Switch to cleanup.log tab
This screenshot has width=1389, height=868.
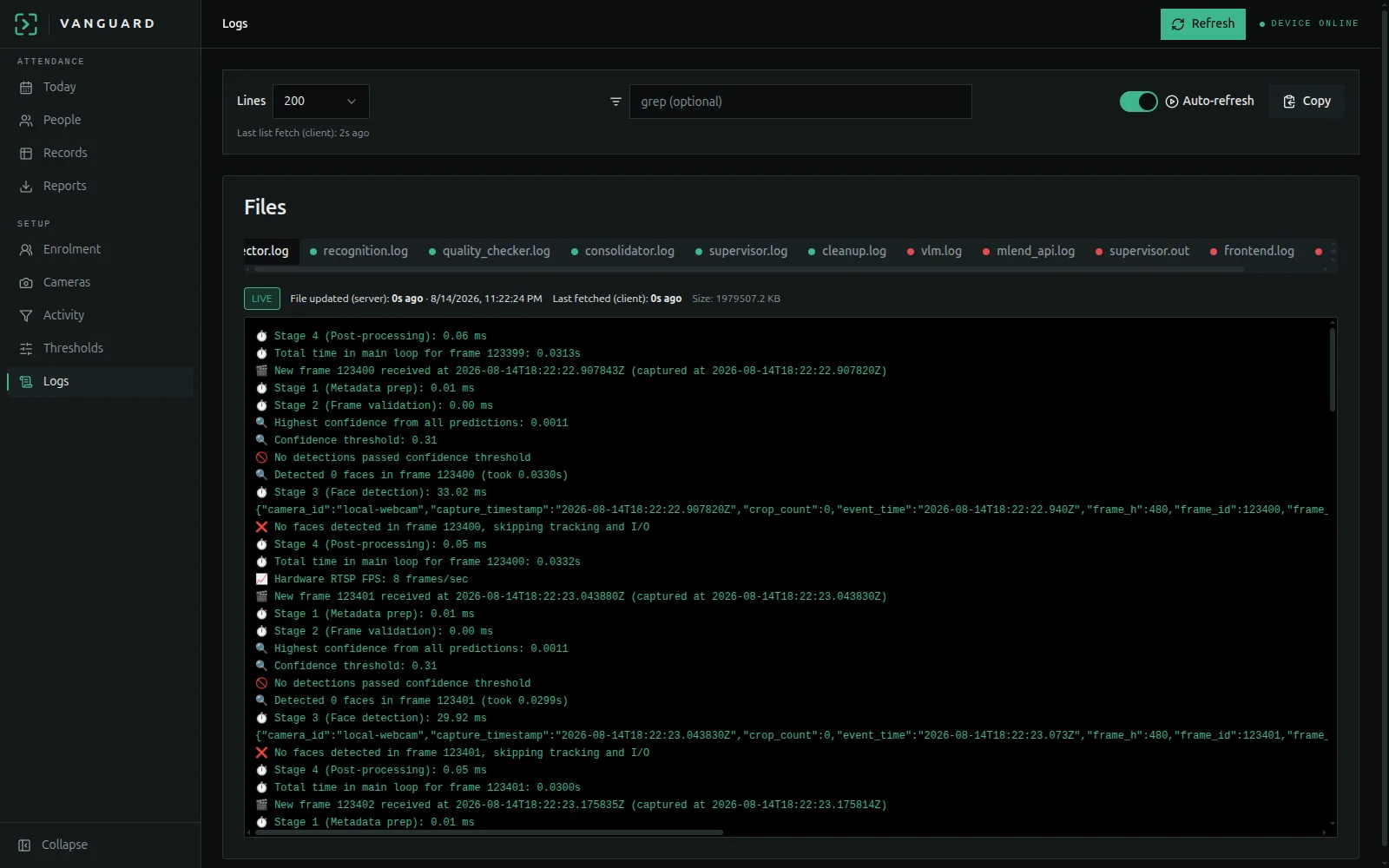(x=847, y=251)
